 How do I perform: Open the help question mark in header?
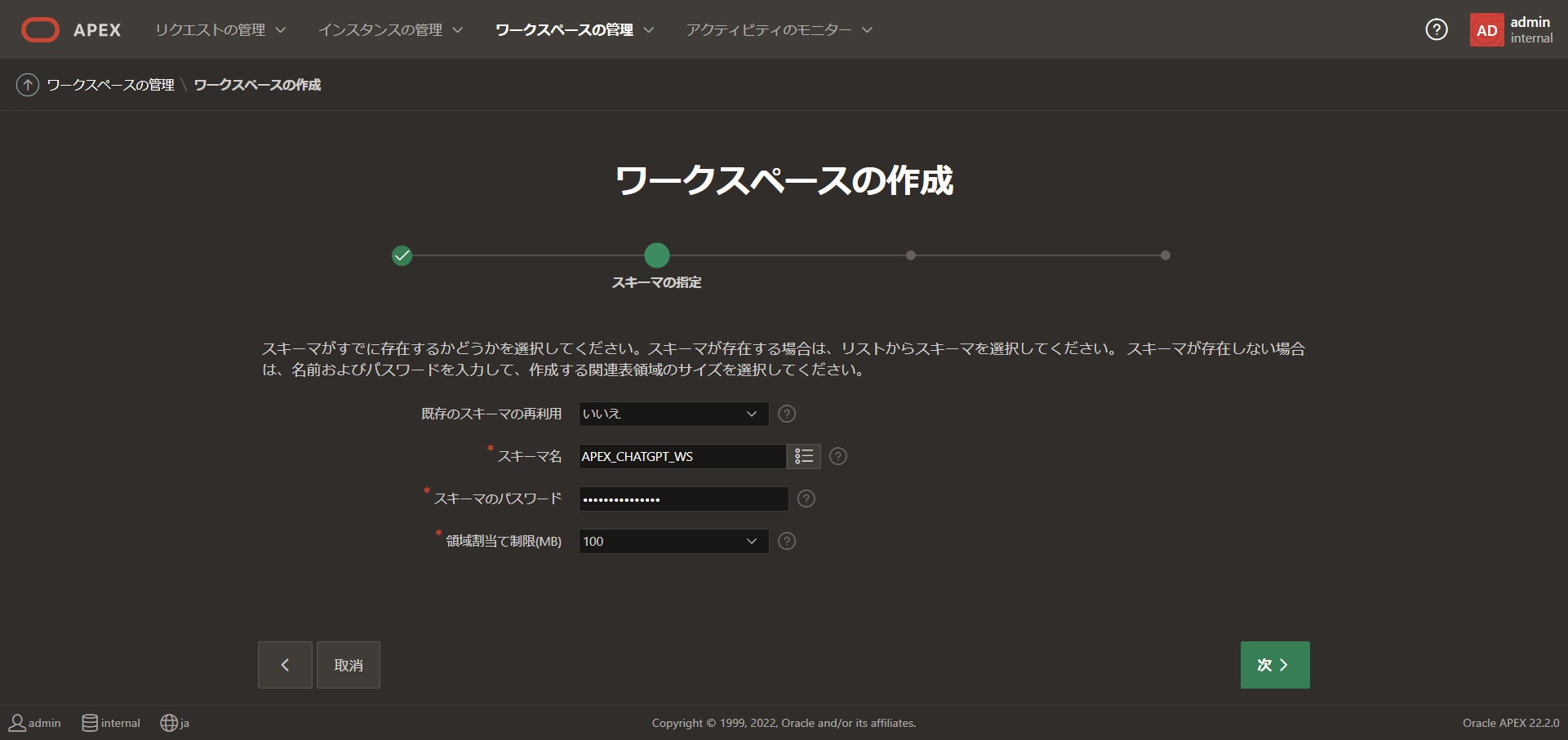(1437, 30)
